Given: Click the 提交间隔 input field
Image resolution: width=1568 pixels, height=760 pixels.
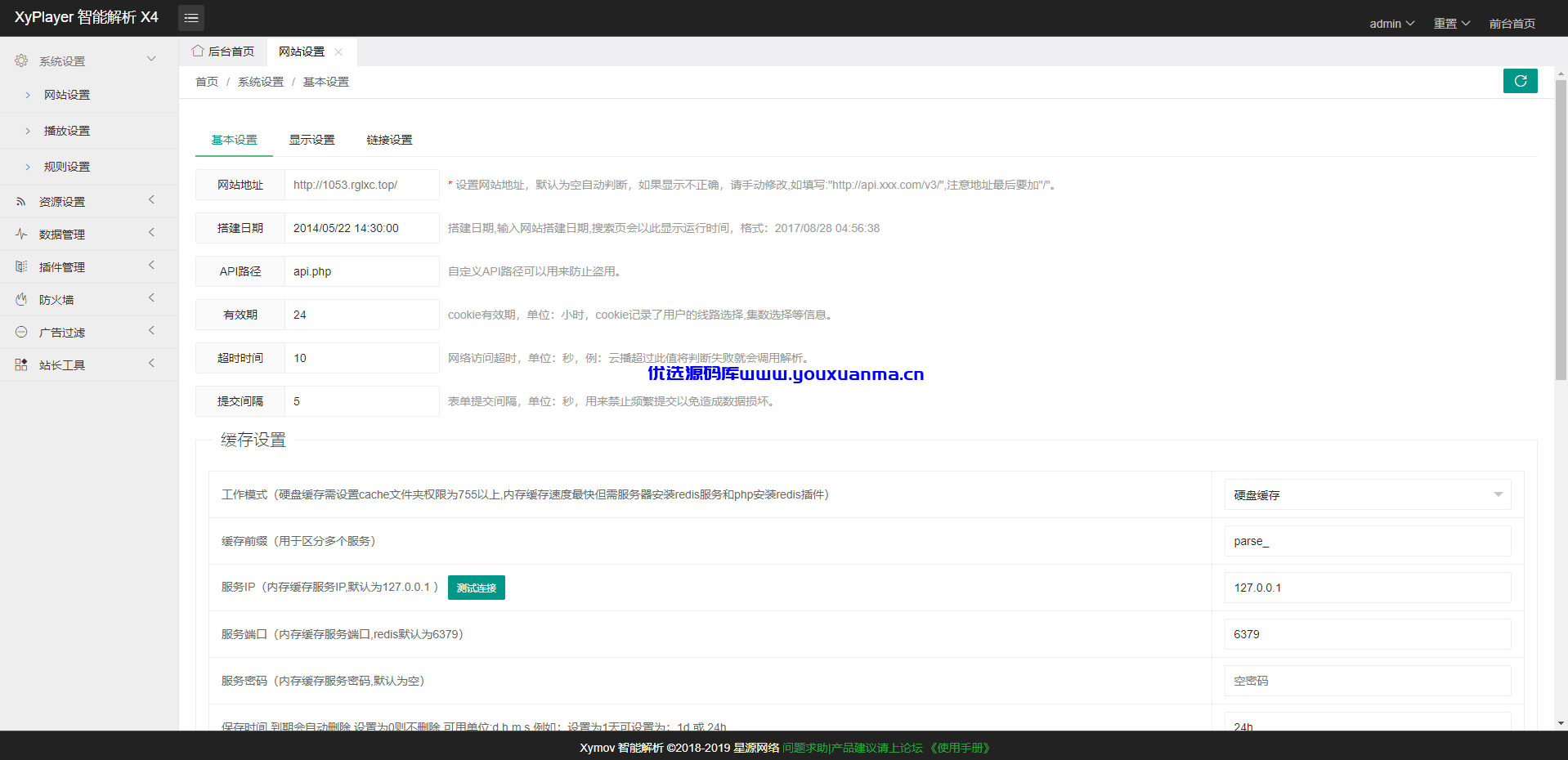Looking at the screenshot, I should pos(361,401).
